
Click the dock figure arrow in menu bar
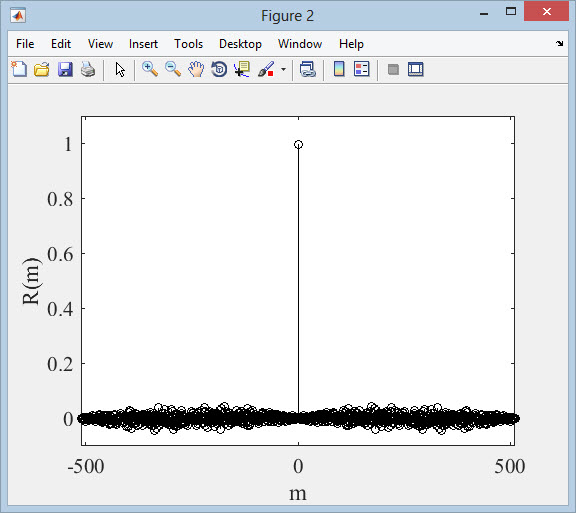559,44
